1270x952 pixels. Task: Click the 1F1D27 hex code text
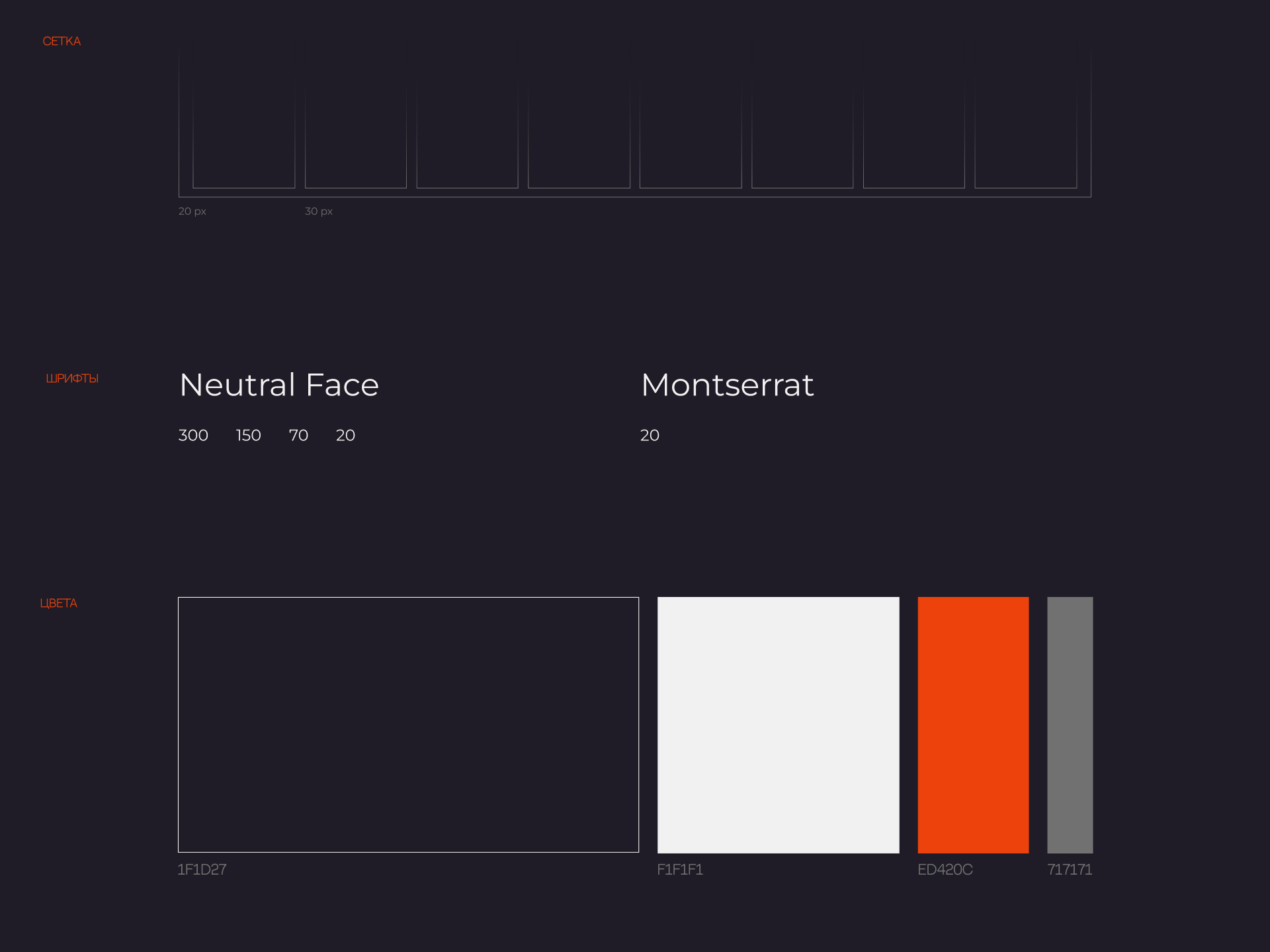click(x=202, y=869)
